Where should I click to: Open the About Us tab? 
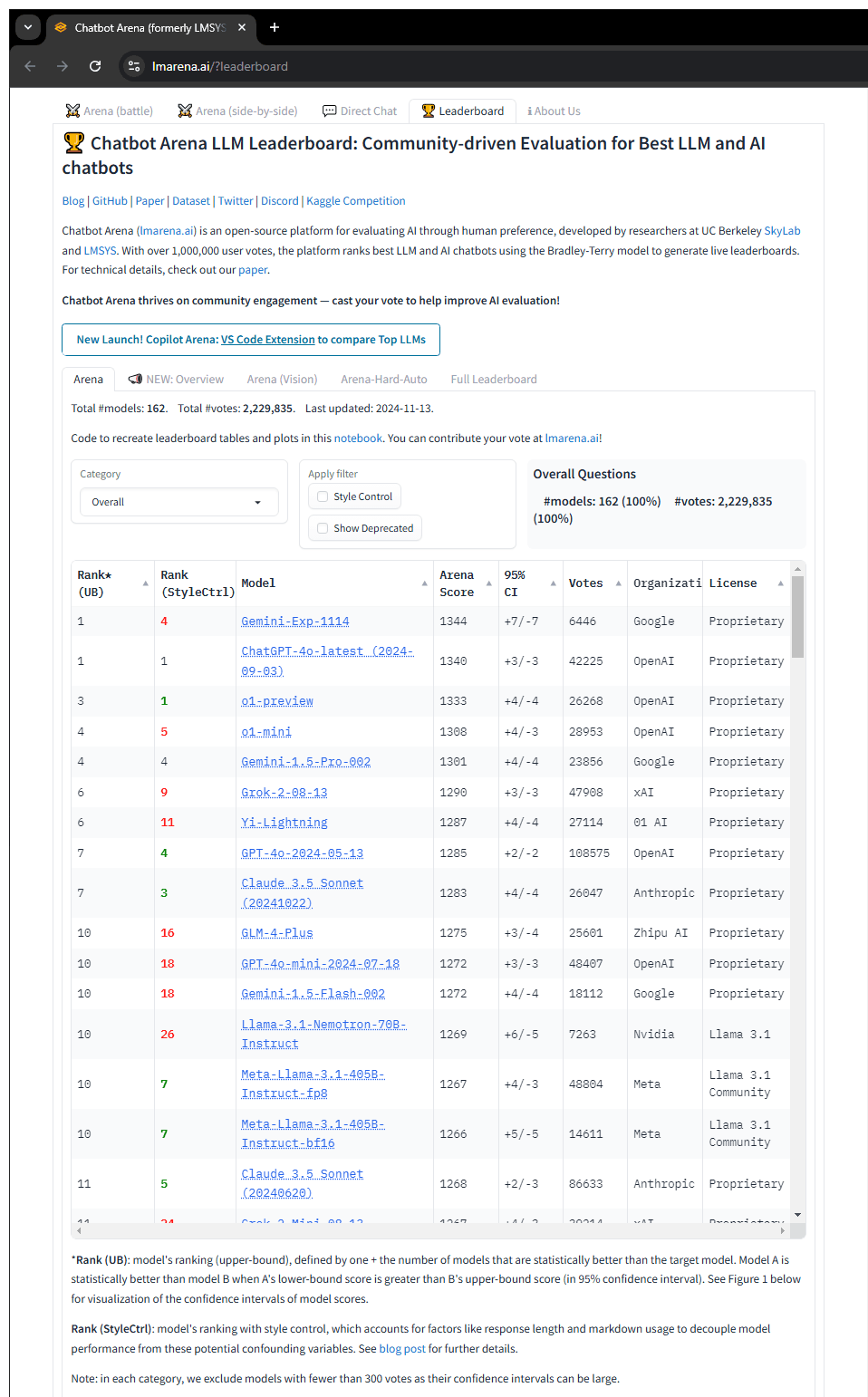click(554, 111)
